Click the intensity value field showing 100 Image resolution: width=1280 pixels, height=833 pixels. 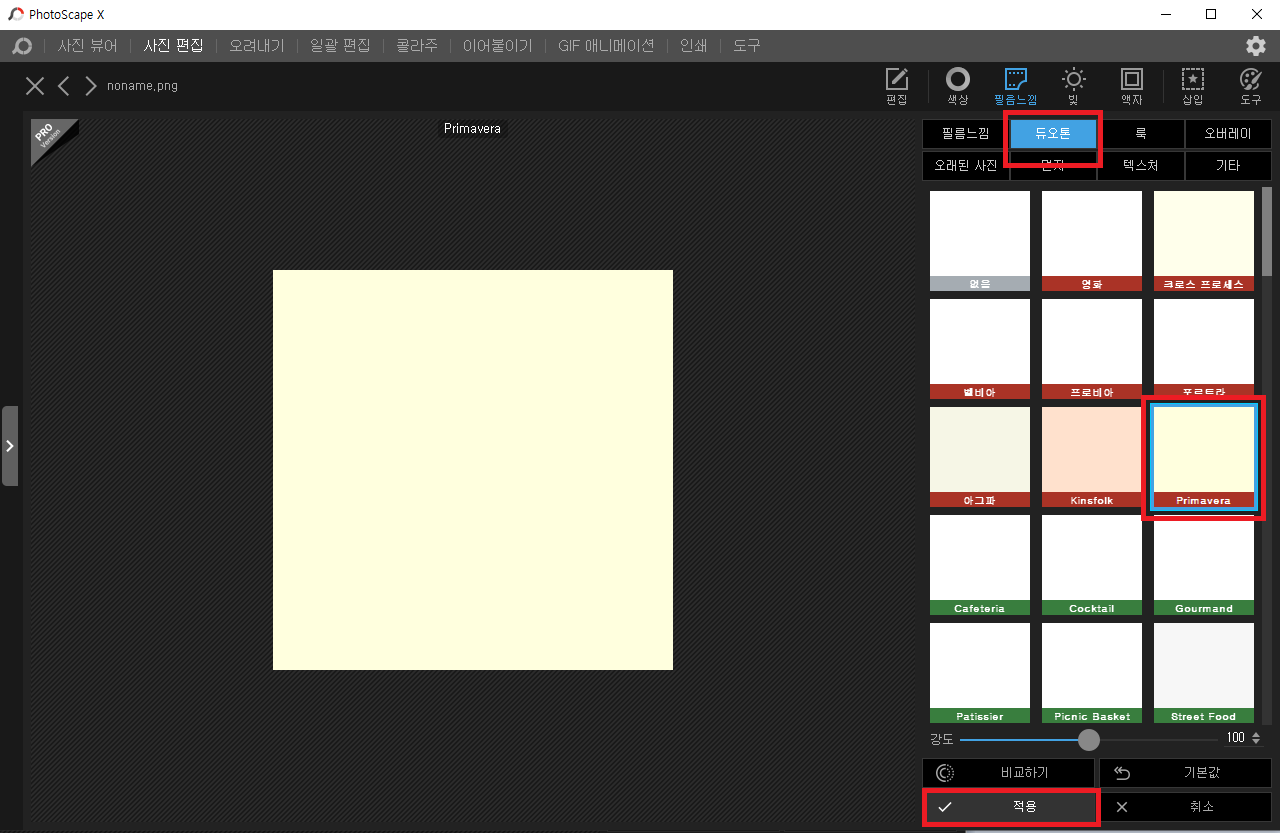coord(1236,738)
